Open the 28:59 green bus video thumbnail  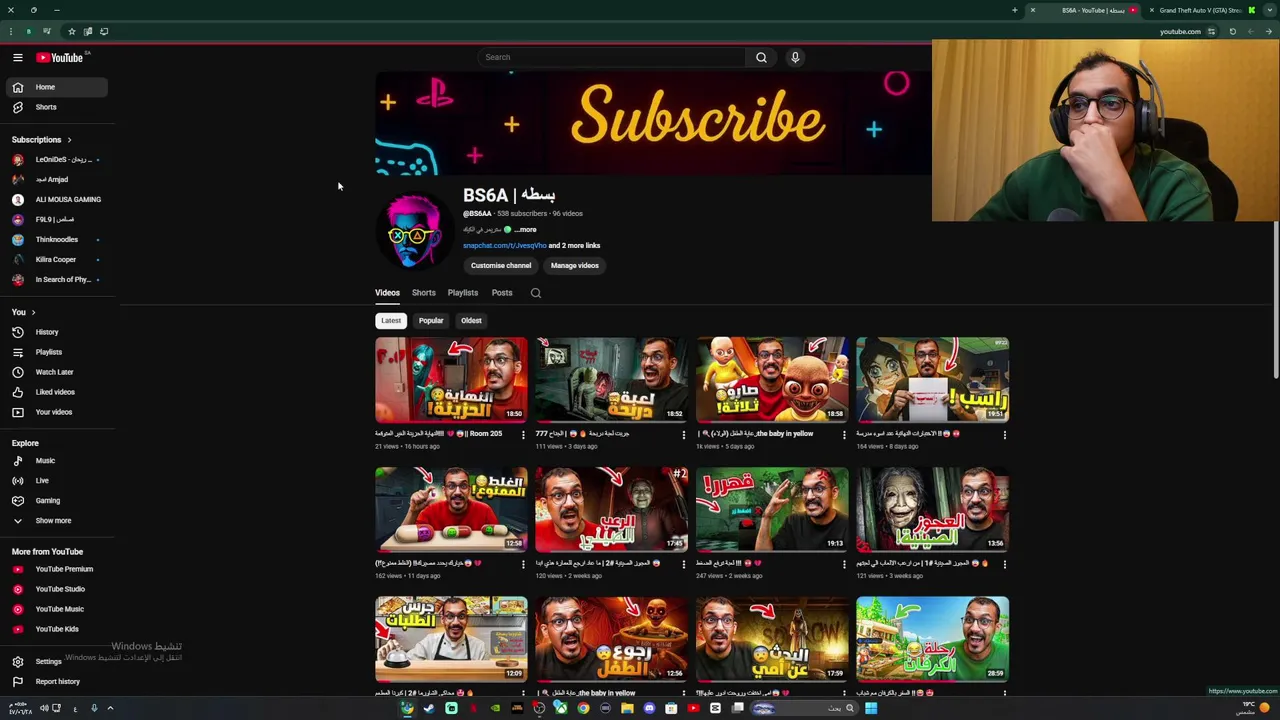click(932, 639)
